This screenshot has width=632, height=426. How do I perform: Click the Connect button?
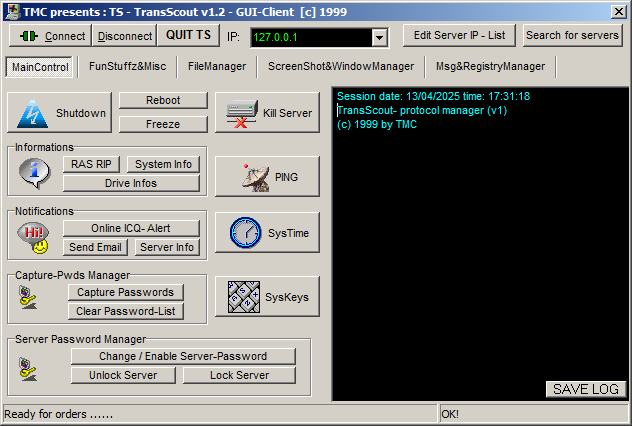coord(51,35)
